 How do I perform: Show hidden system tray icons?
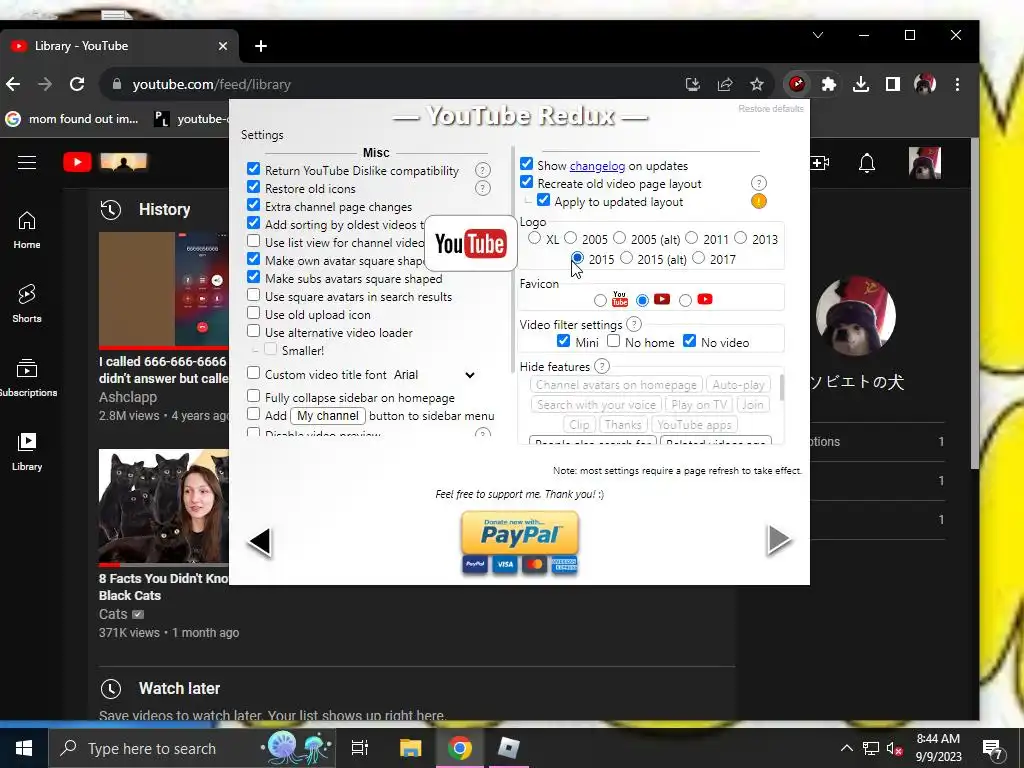[846, 748]
